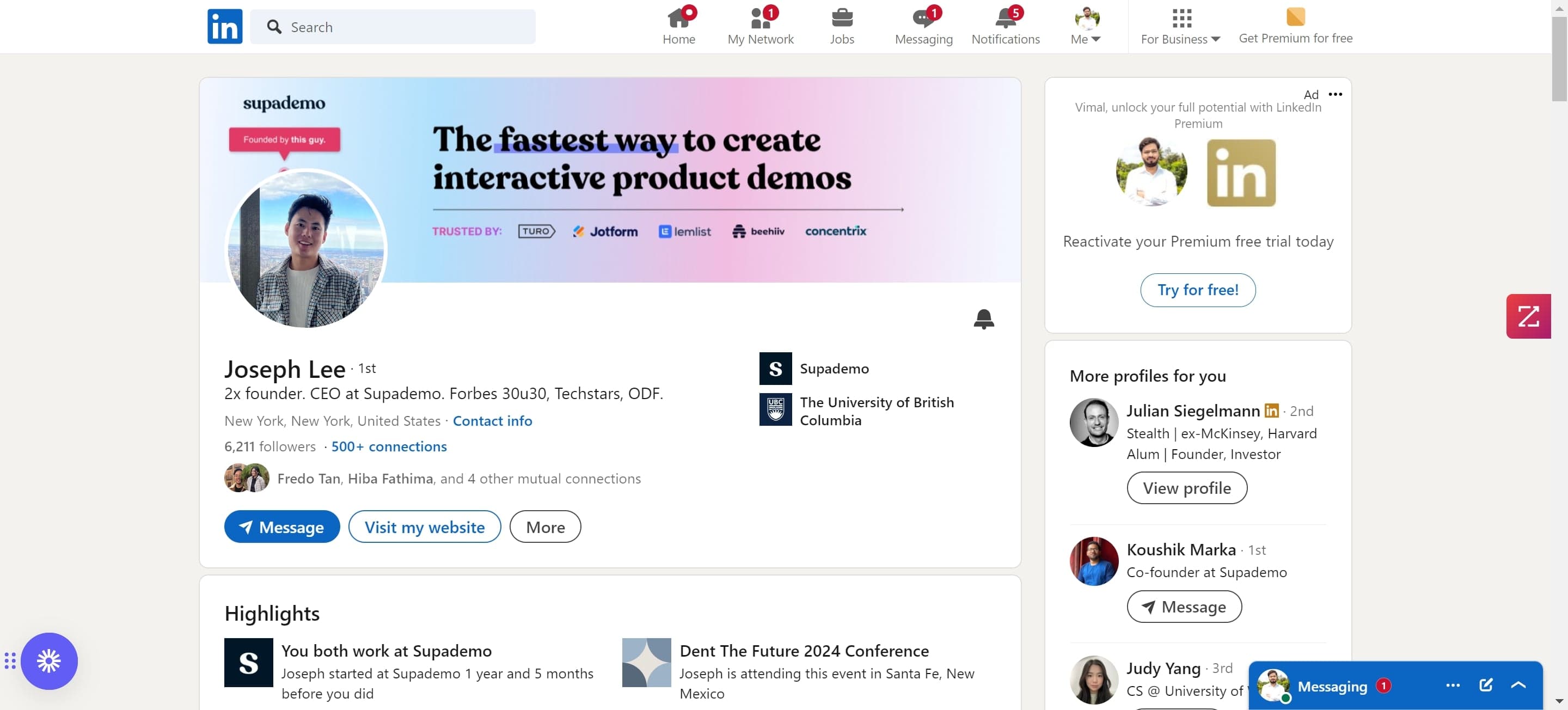Open the More actions button
Viewport: 1568px width, 710px height.
tap(545, 527)
